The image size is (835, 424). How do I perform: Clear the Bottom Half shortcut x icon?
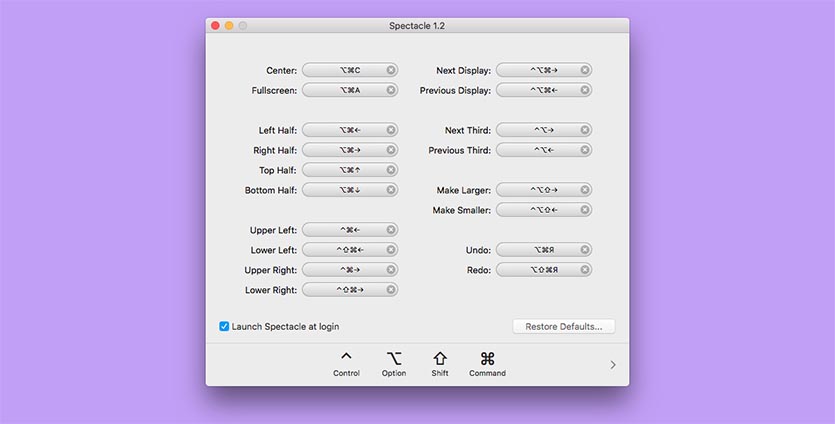click(391, 190)
